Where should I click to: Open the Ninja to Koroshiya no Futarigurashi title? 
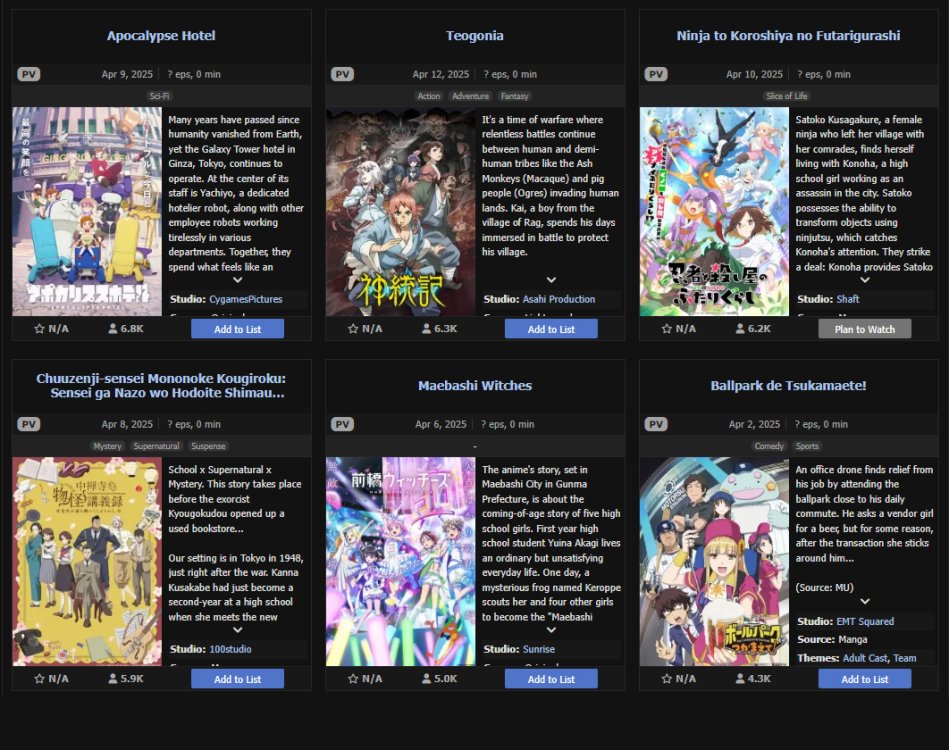(x=788, y=36)
